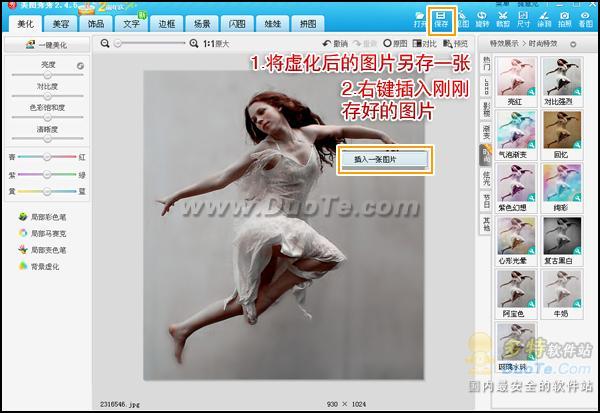Click the image size 930 × 1024
The image size is (600, 413).
pyautogui.click(x=346, y=404)
